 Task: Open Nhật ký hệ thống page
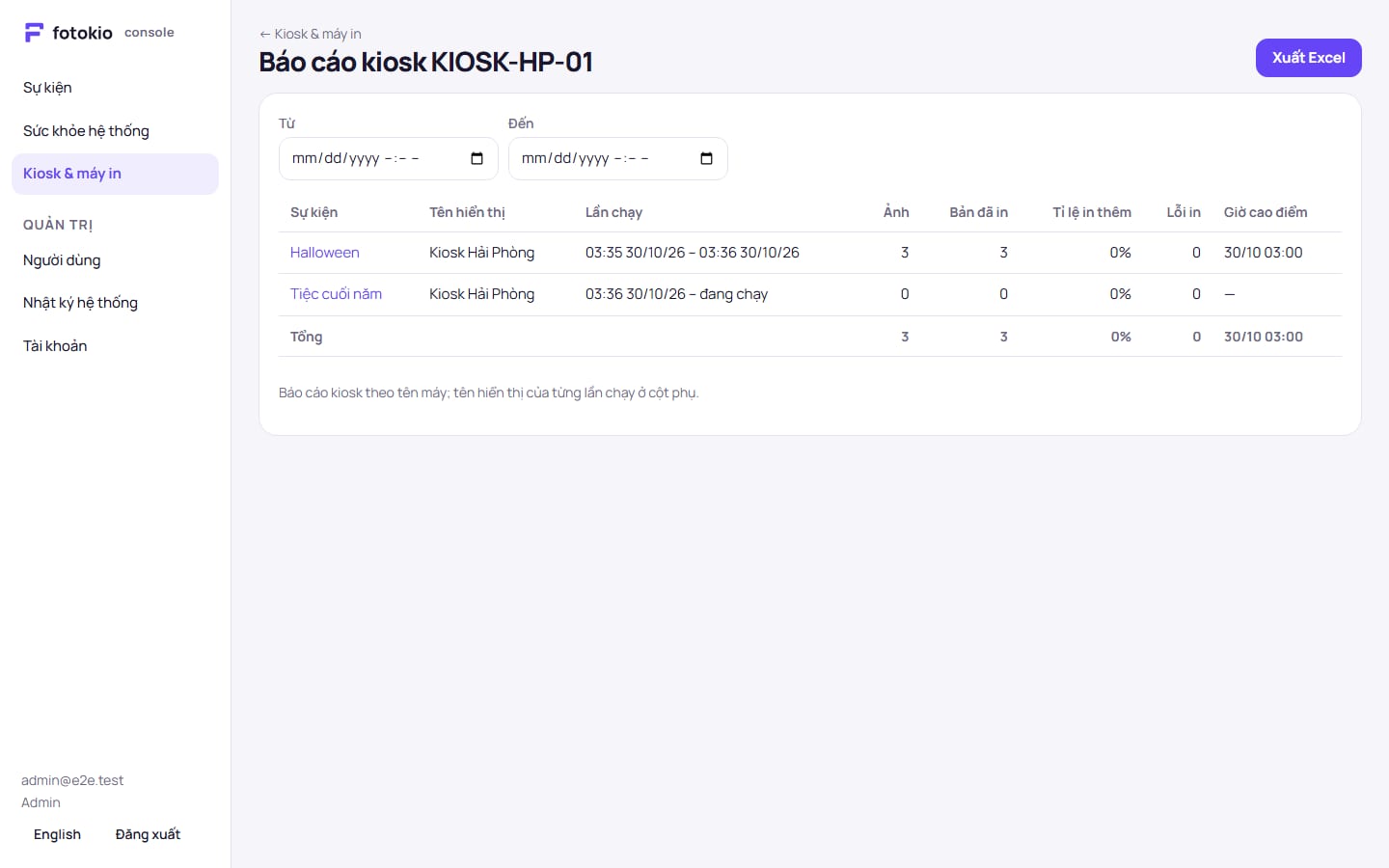pyautogui.click(x=115, y=303)
